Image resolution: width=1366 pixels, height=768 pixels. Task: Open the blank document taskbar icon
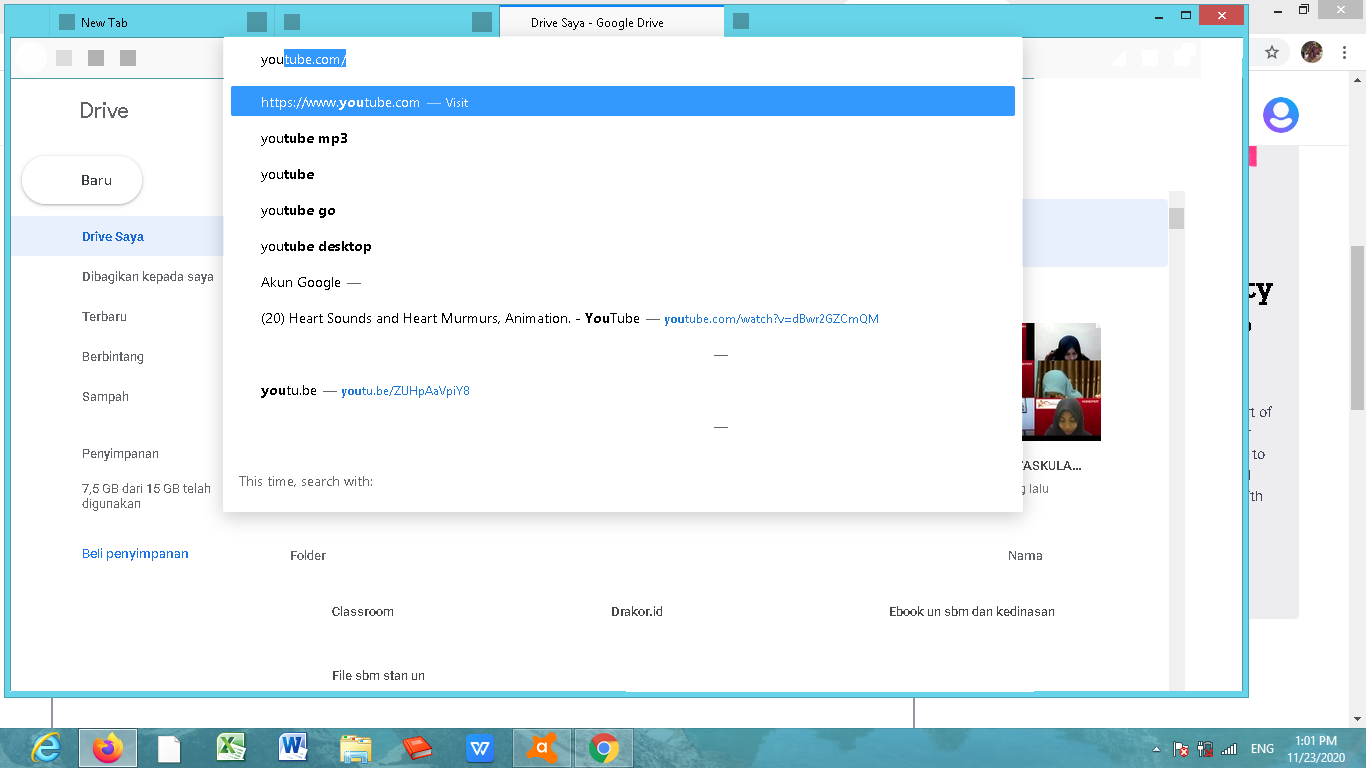(x=169, y=748)
